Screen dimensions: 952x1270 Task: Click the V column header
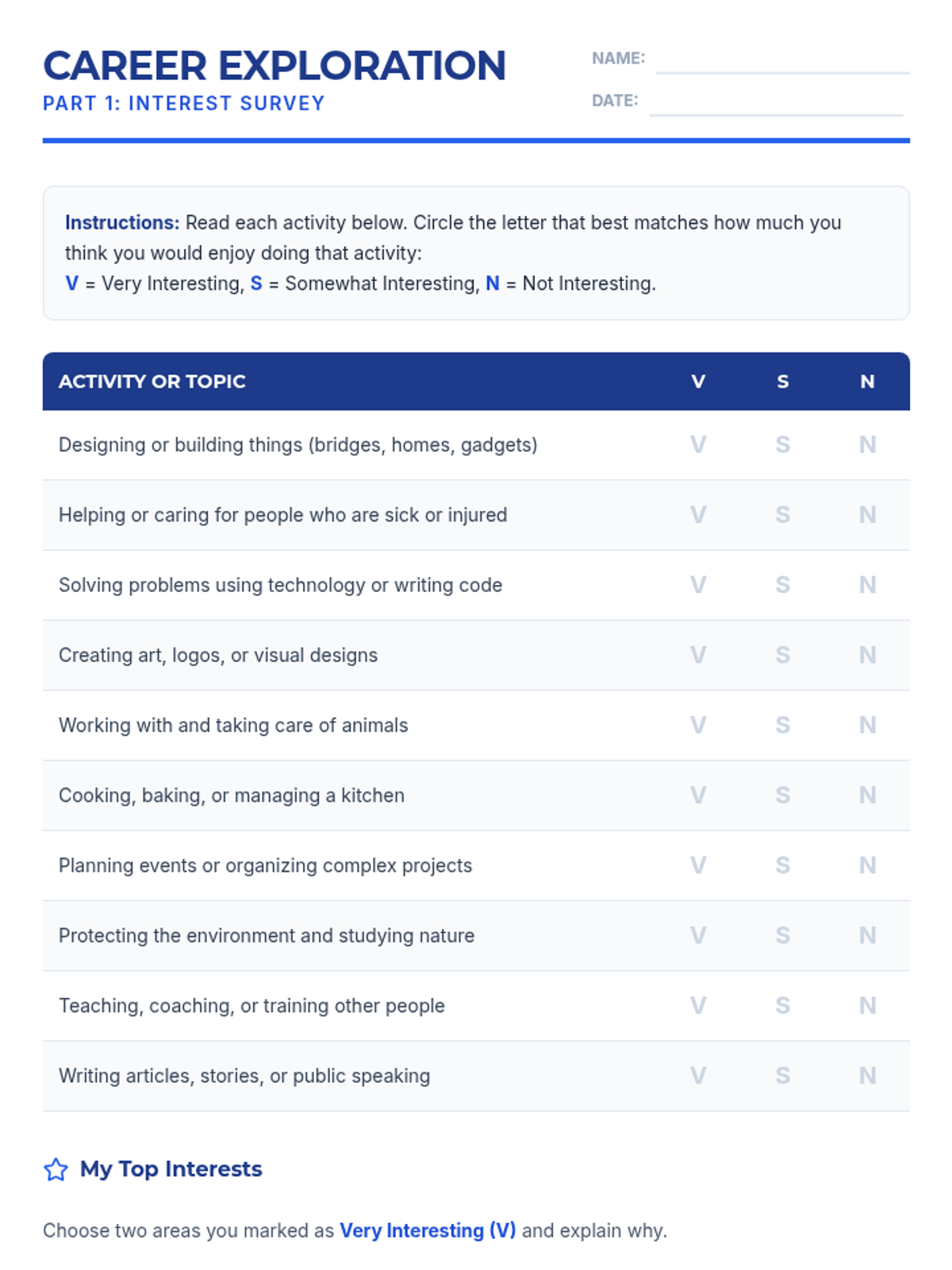(698, 381)
